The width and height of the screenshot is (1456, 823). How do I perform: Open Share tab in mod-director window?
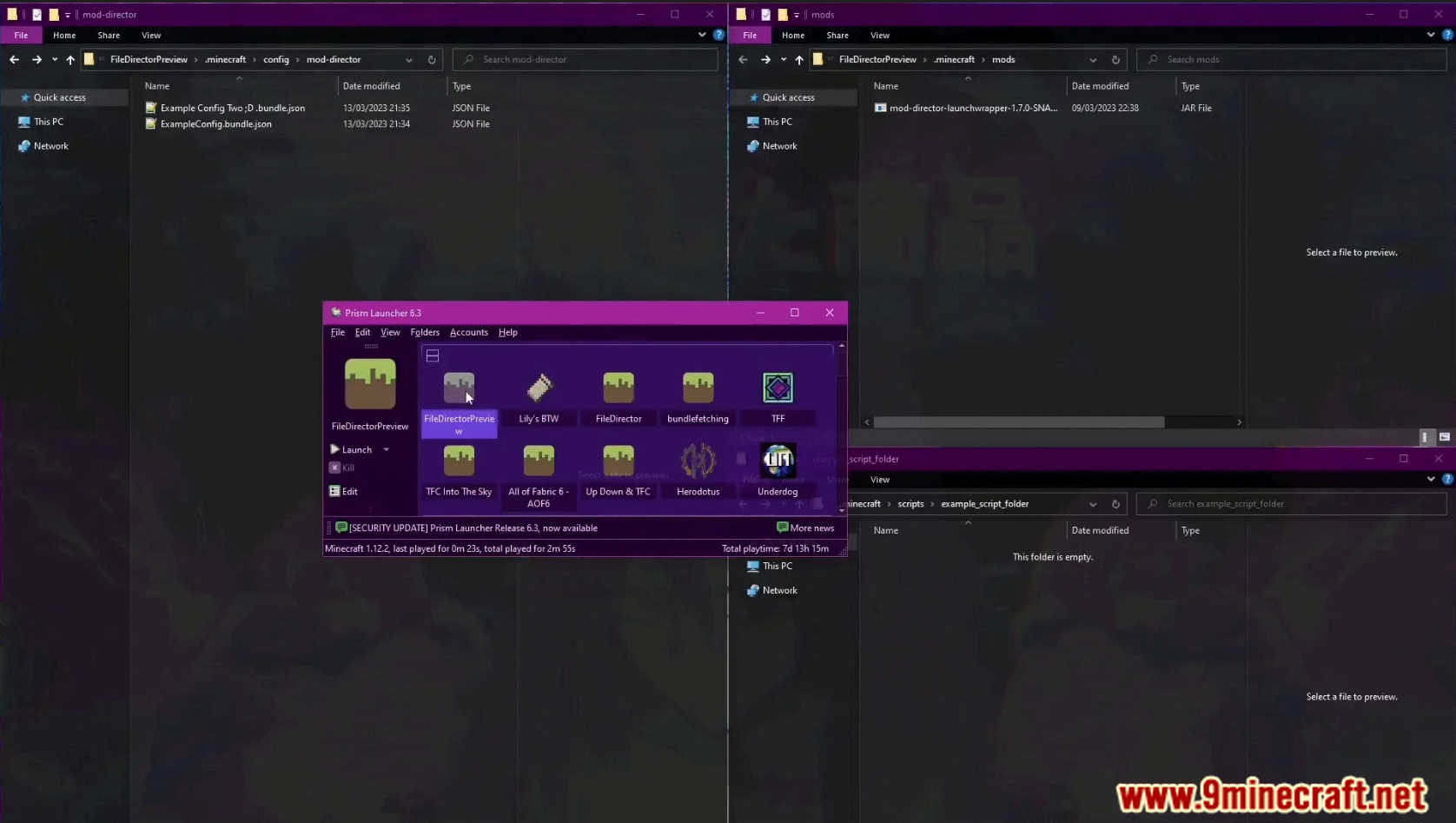click(x=109, y=36)
